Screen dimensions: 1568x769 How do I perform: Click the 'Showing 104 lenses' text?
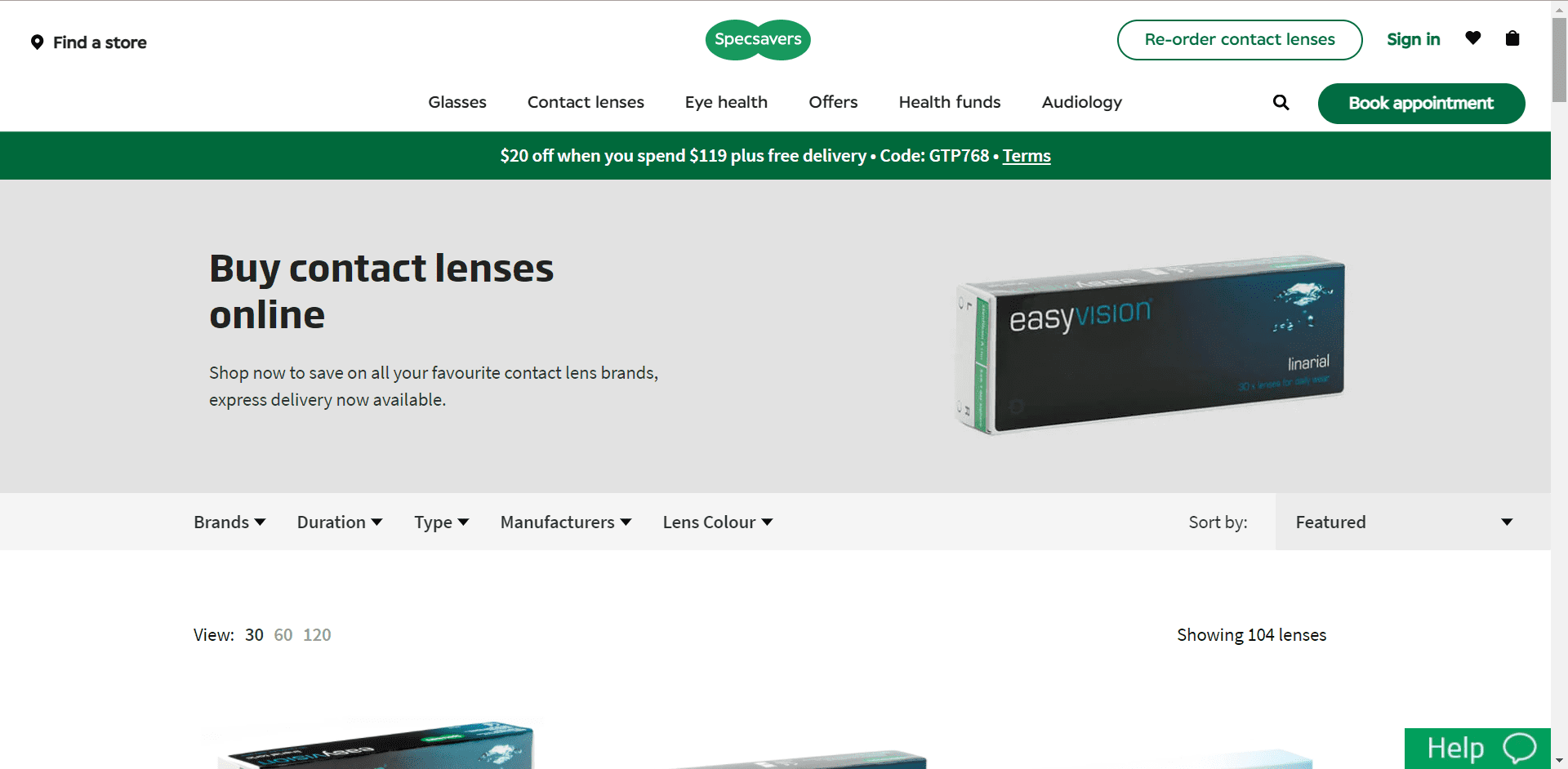point(1251,635)
